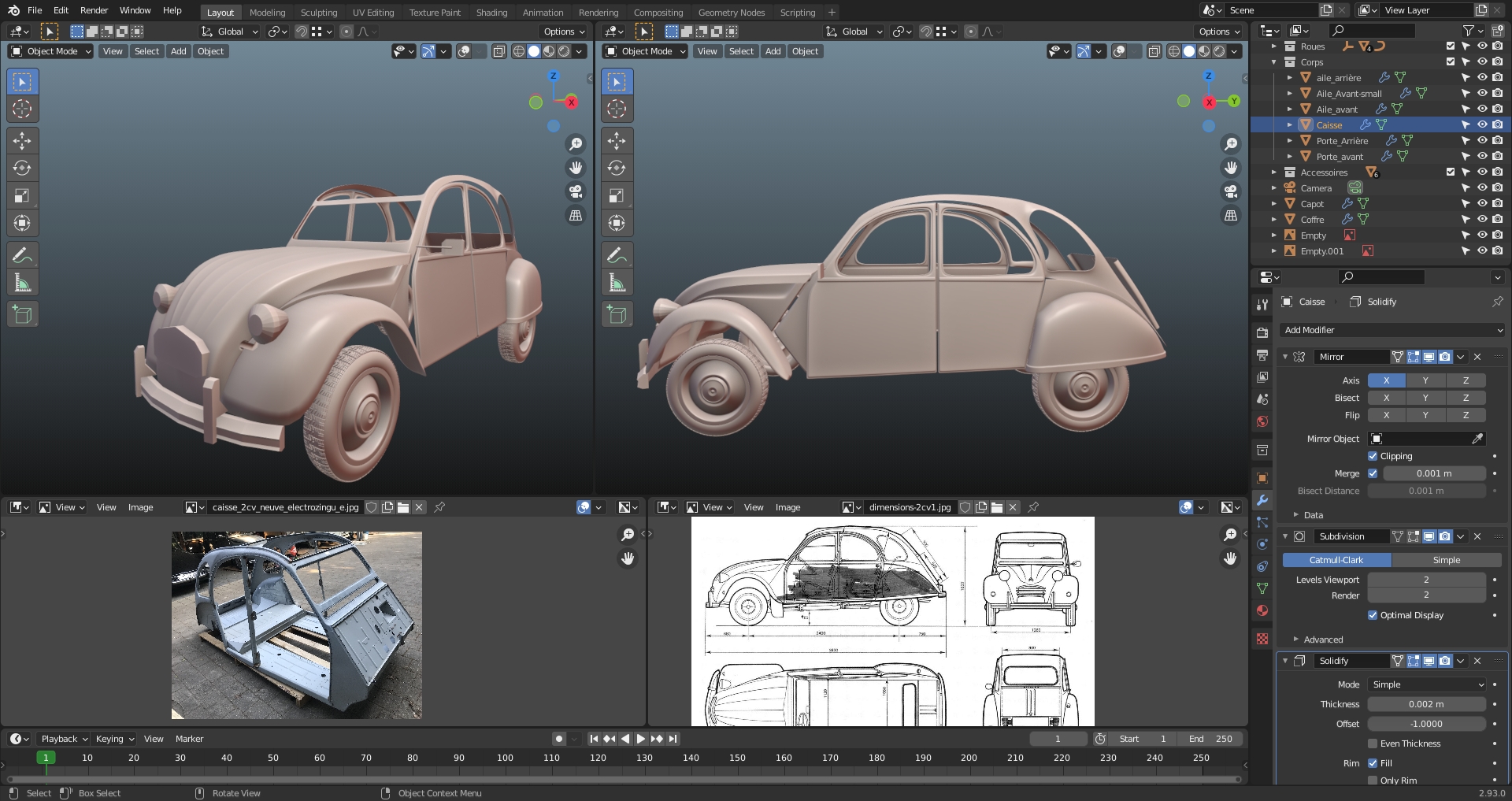Open the Solidify Mode dropdown
Image resolution: width=1512 pixels, height=801 pixels.
[x=1427, y=684]
